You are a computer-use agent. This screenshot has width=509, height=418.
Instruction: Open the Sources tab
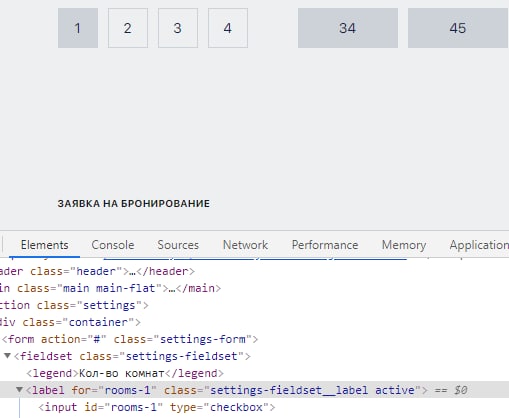(178, 245)
